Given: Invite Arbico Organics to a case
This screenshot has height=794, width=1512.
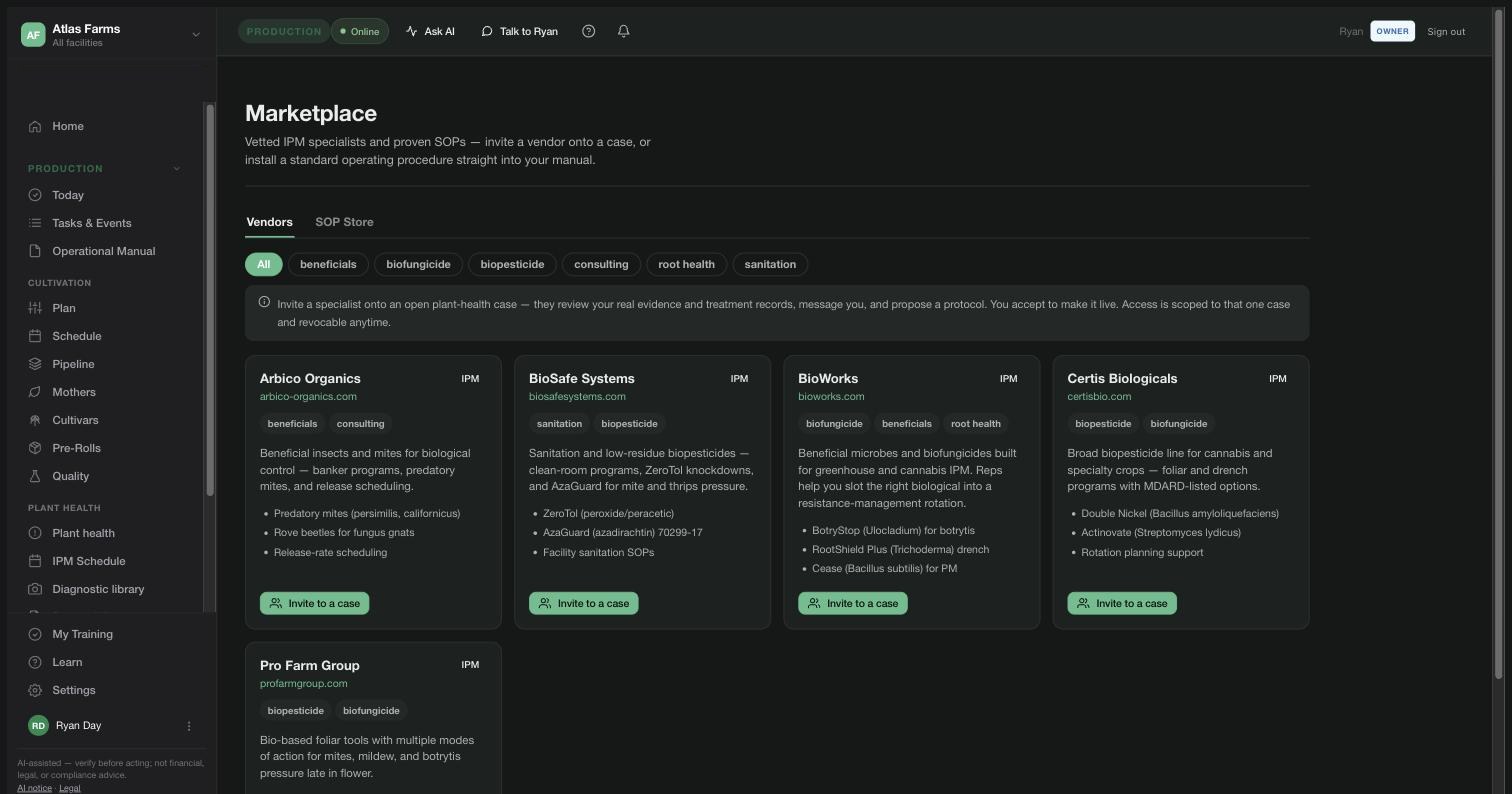Looking at the screenshot, I should coord(314,603).
